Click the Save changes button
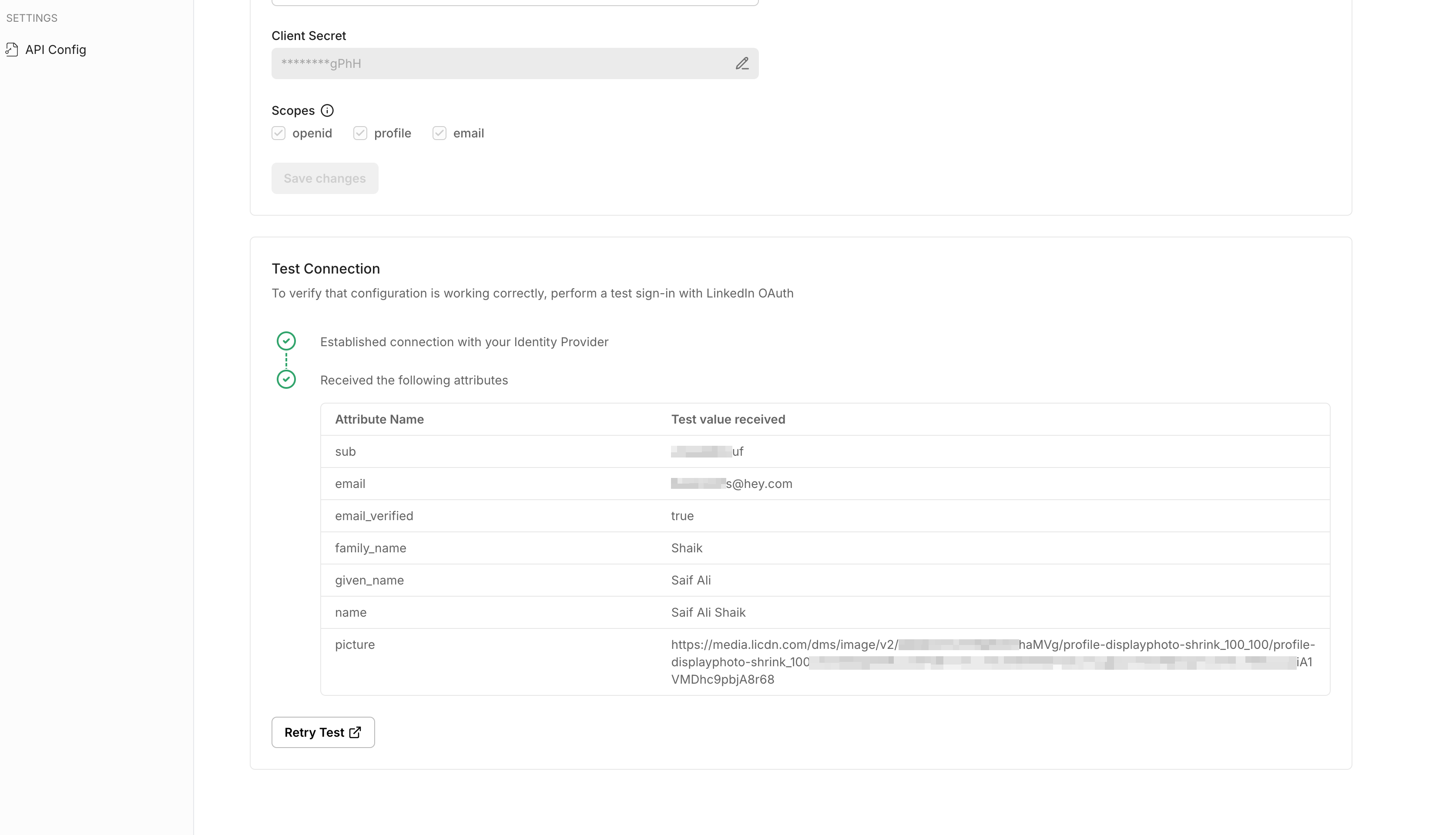Viewport: 1456px width, 835px height. pos(325,178)
